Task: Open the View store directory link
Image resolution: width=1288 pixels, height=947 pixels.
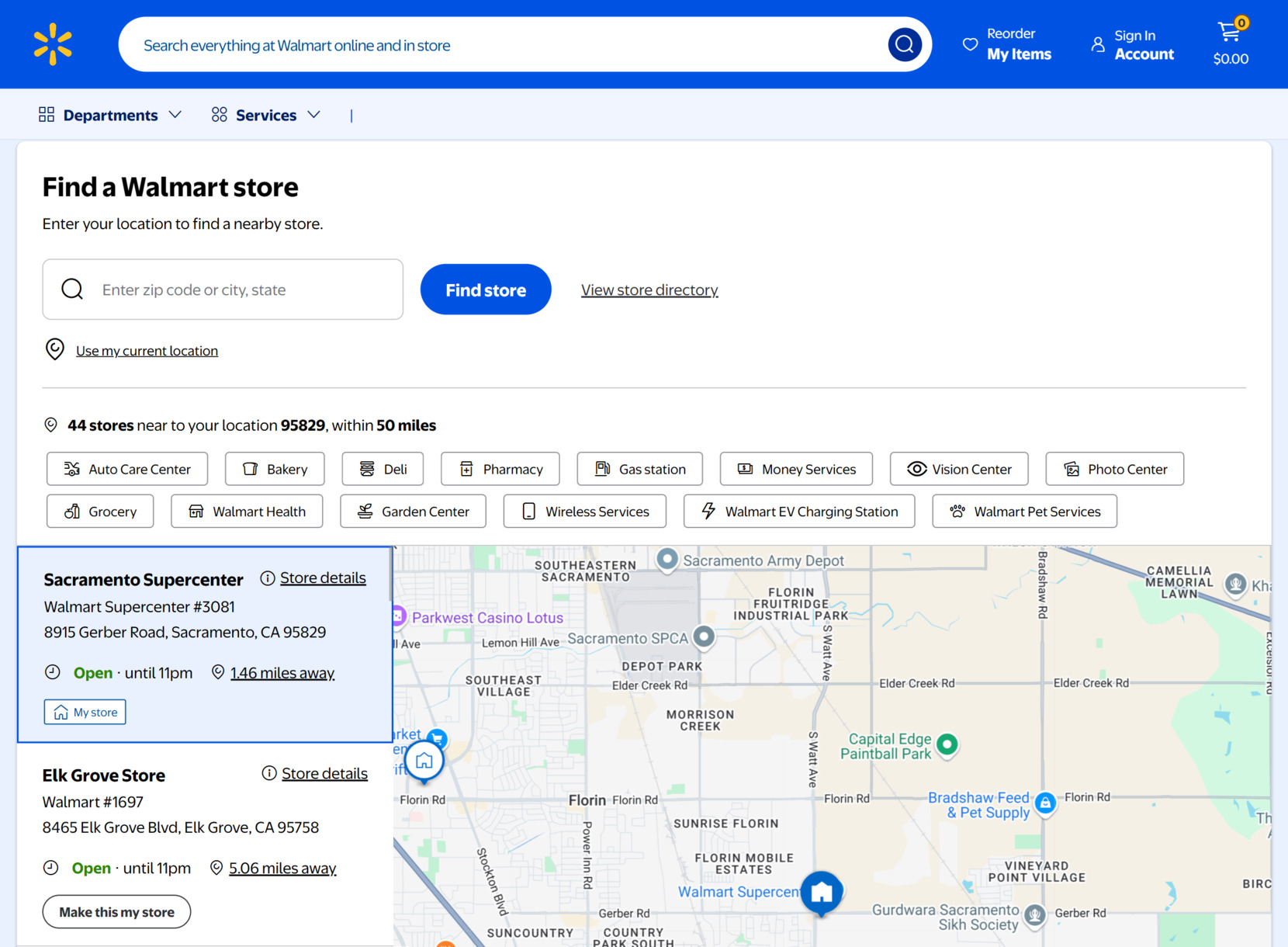Action: point(649,289)
